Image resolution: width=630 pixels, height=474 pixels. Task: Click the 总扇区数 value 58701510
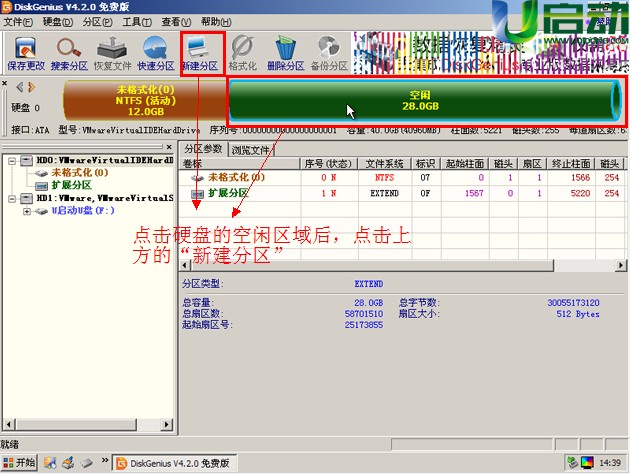[364, 314]
